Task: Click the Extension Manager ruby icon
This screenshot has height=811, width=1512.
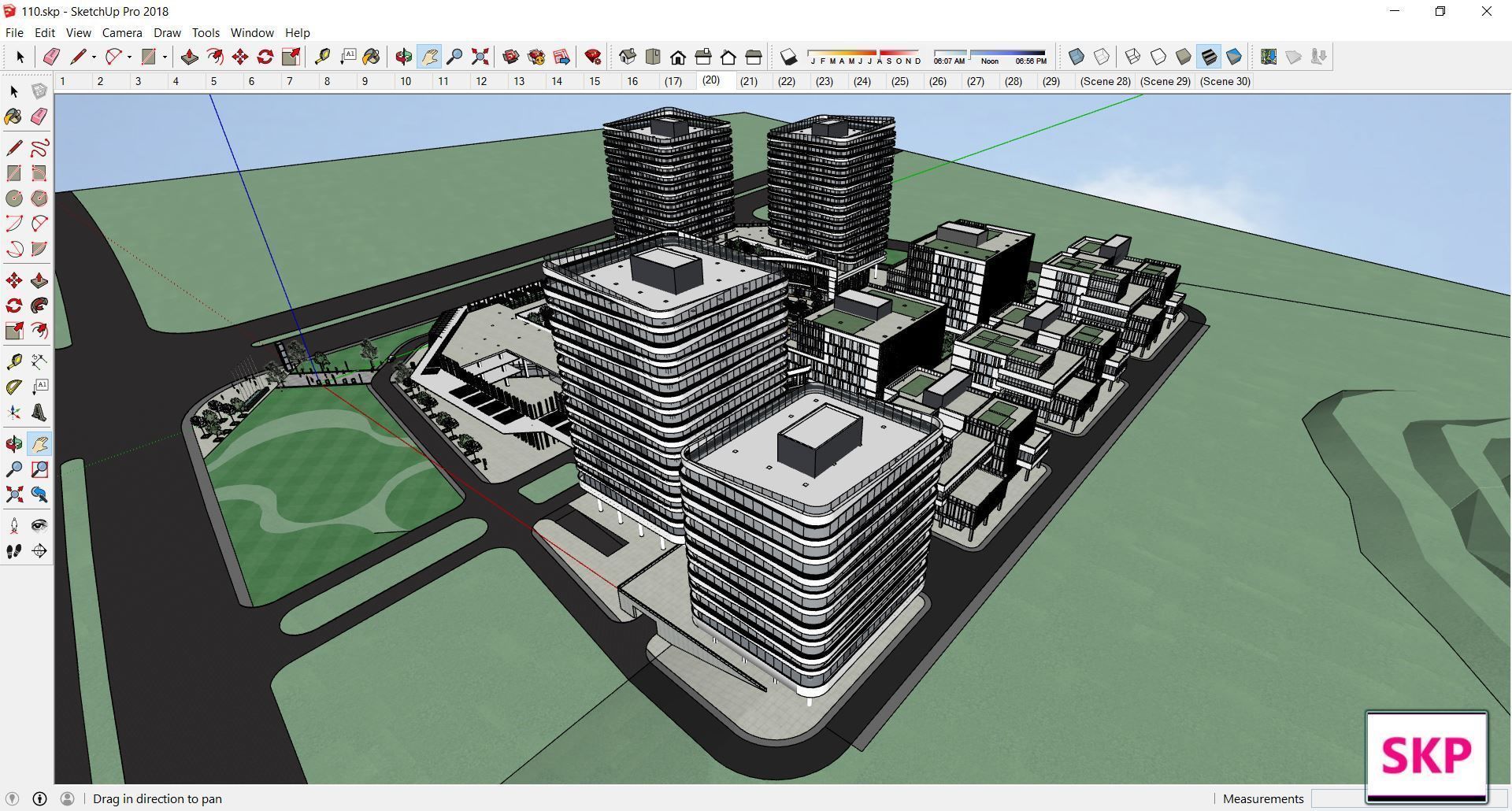Action: [x=593, y=57]
